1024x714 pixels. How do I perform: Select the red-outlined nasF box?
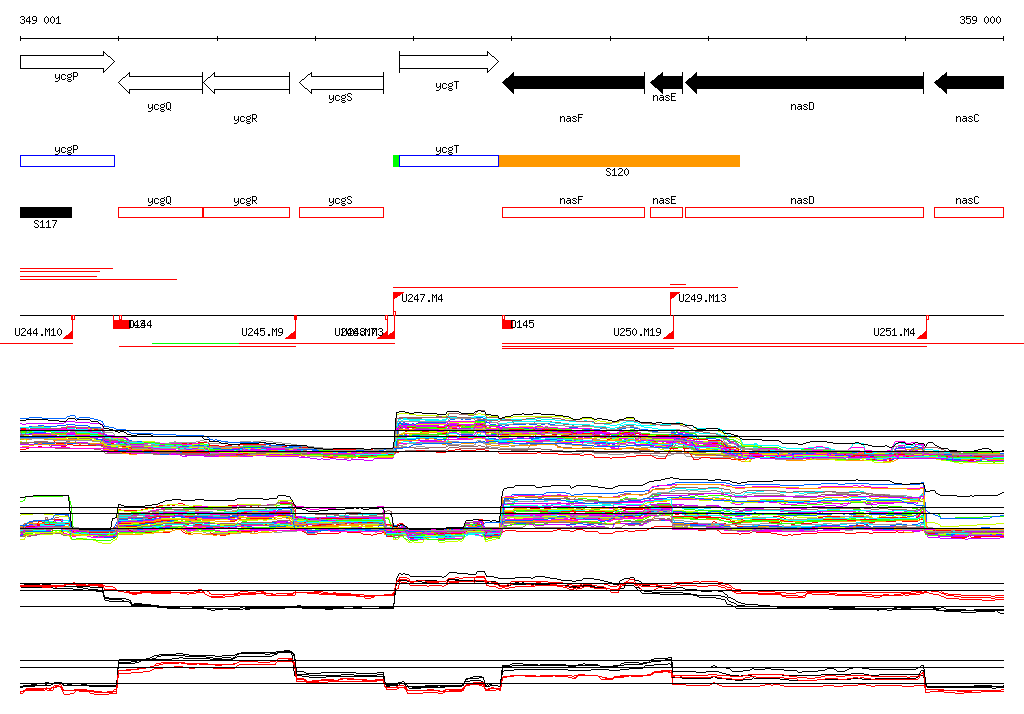573,212
